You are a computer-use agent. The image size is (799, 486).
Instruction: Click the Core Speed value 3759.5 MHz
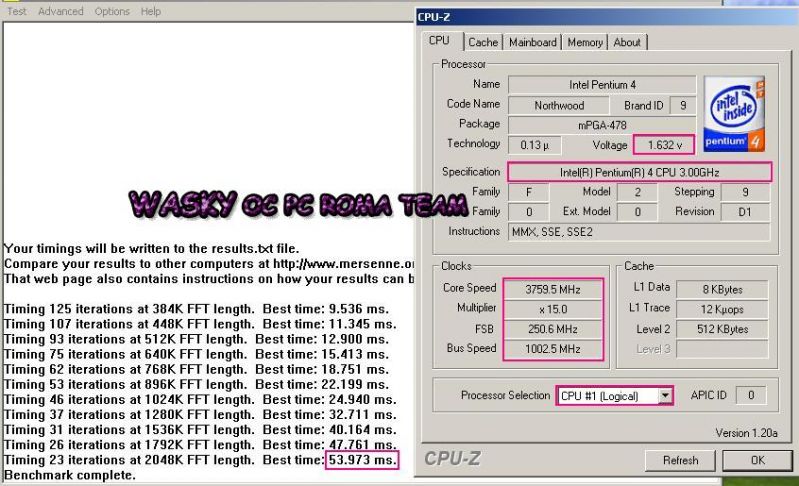pyautogui.click(x=553, y=289)
